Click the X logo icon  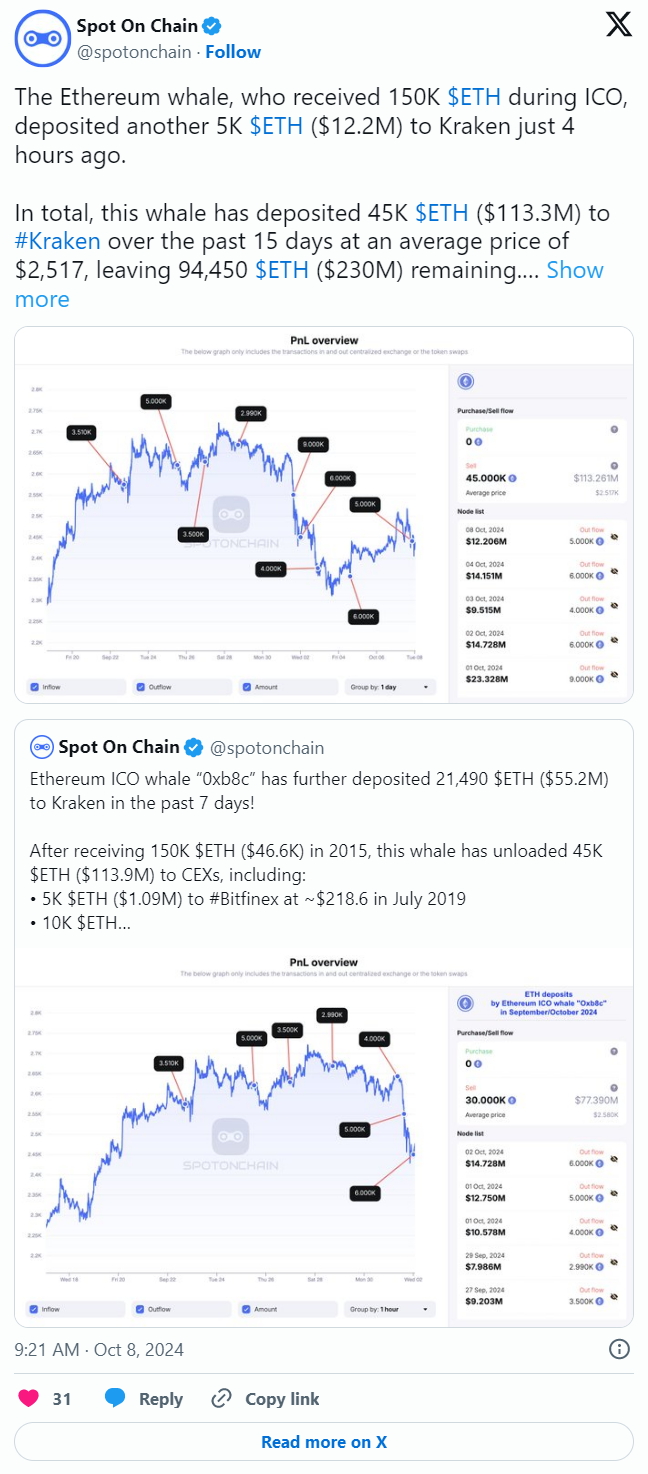(619, 26)
